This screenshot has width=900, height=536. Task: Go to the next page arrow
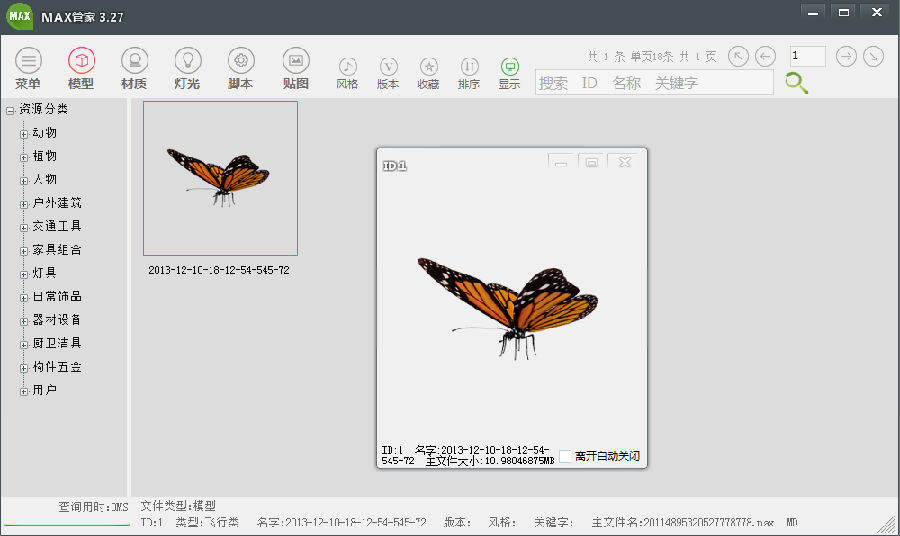point(846,57)
